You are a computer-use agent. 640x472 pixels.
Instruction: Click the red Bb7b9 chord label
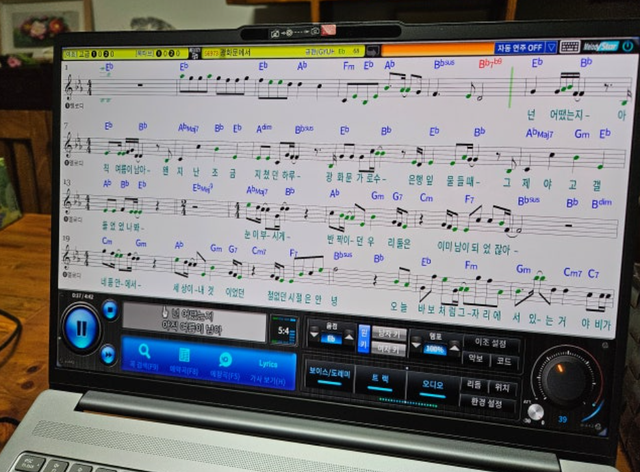pos(490,64)
